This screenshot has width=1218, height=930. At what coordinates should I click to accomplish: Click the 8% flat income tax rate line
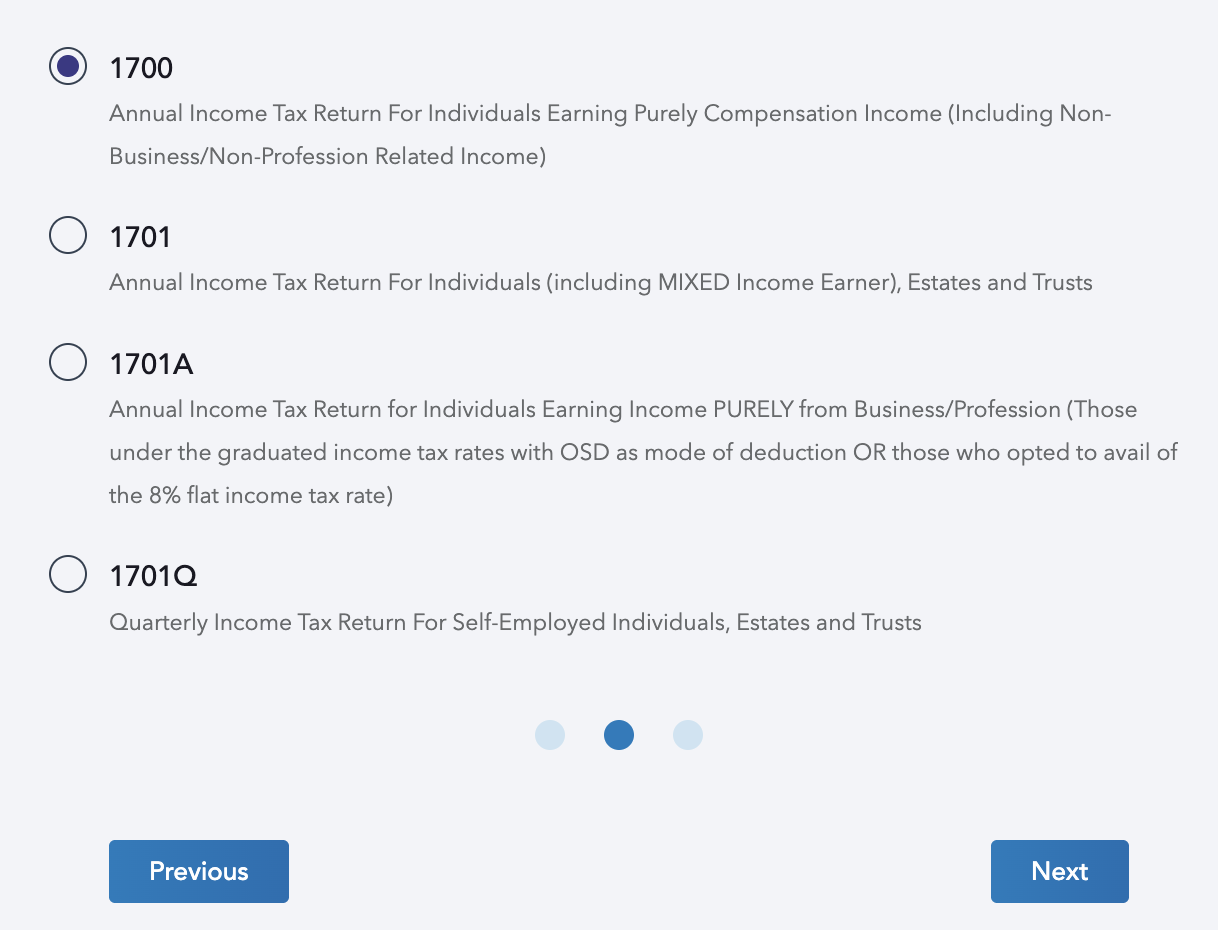point(251,496)
